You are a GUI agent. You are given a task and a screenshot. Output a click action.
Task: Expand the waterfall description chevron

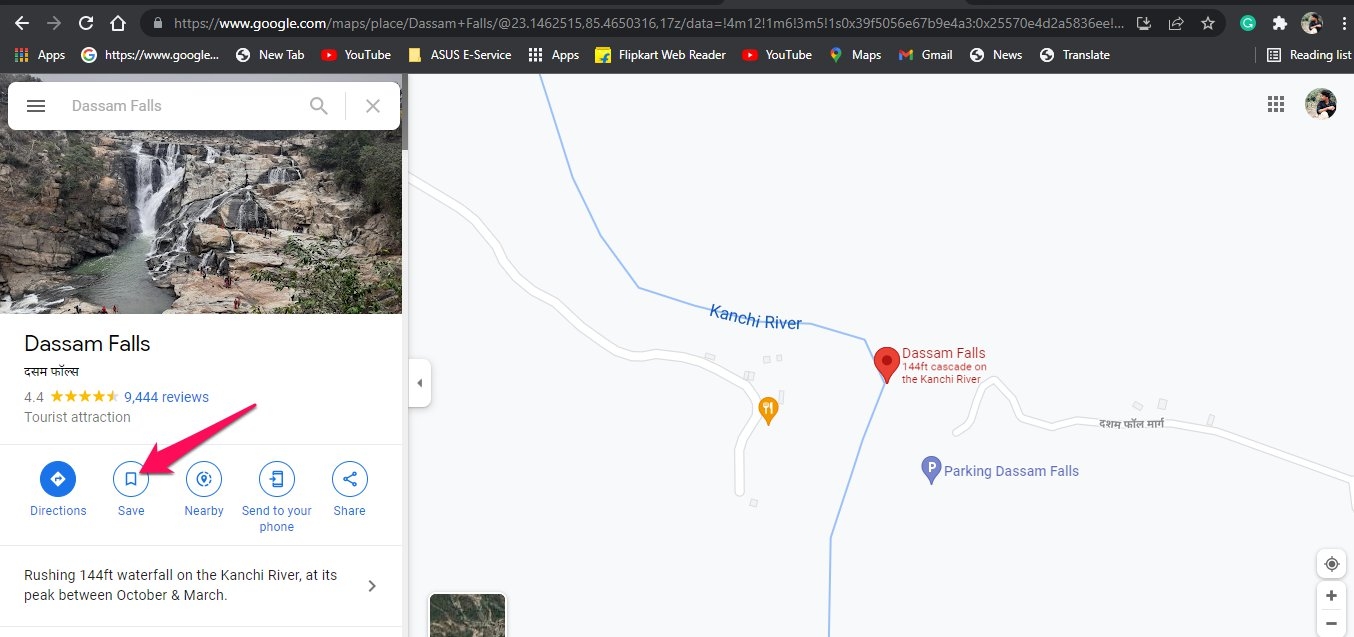(372, 586)
